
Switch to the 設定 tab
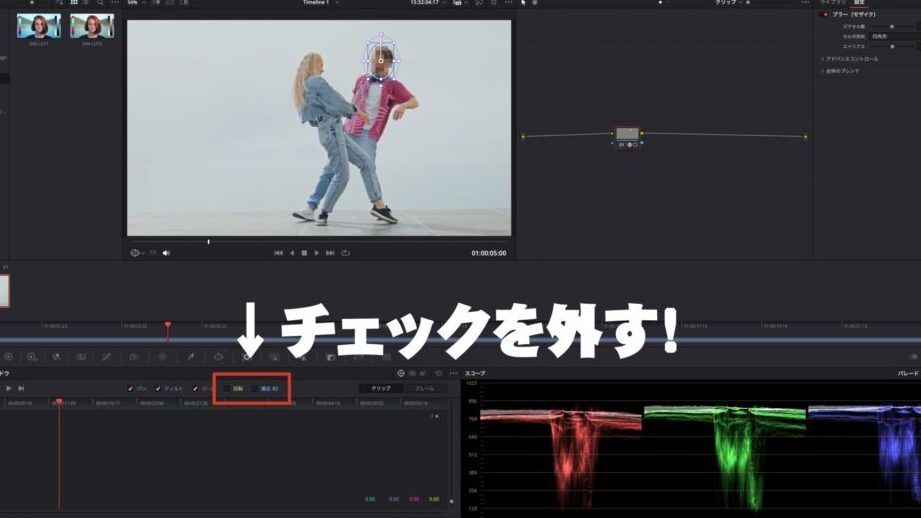click(x=859, y=2)
